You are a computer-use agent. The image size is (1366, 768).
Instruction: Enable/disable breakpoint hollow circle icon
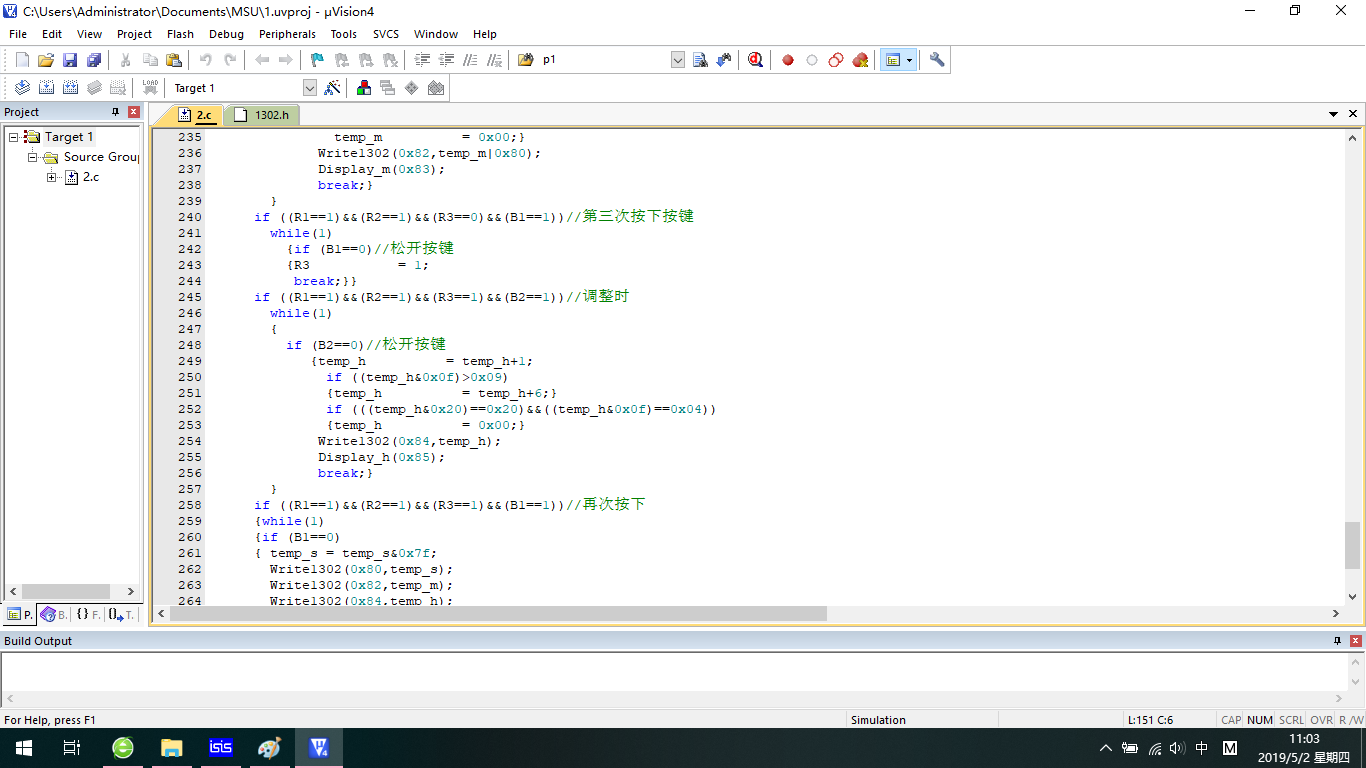812,60
